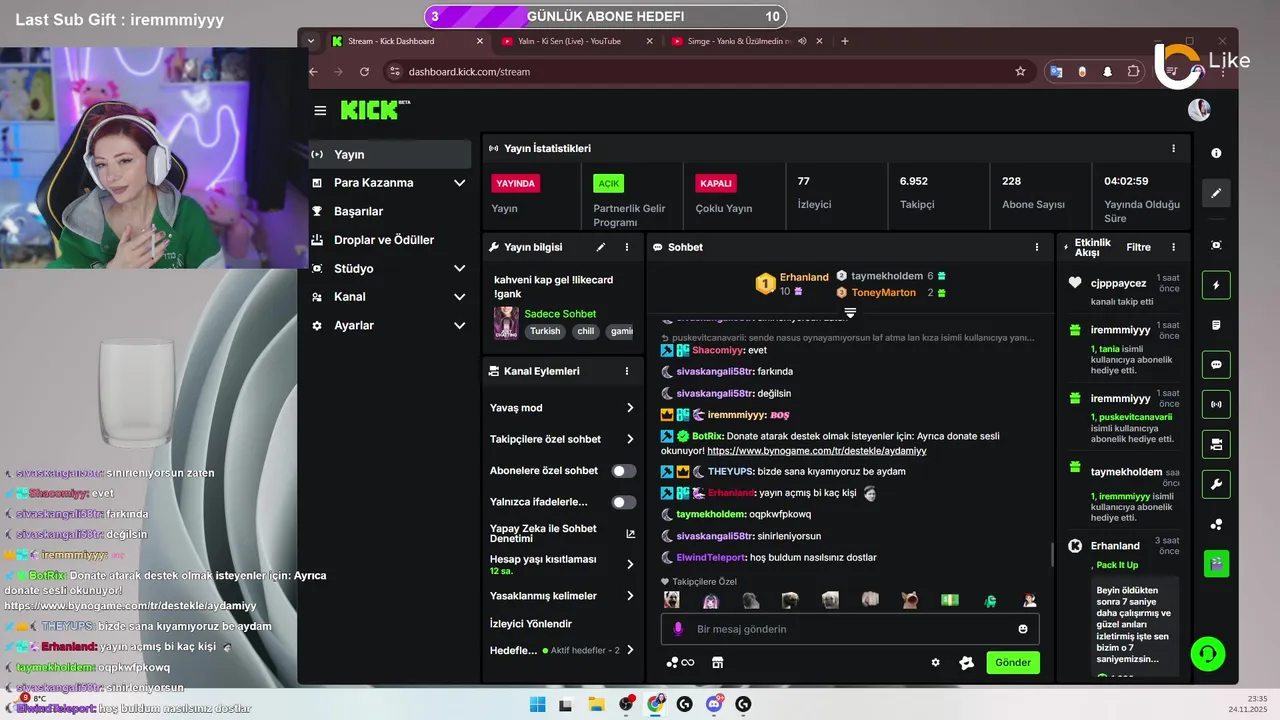1280x720 pixels.
Task: Click İzleyici Yönlendir option
Action: point(531,624)
